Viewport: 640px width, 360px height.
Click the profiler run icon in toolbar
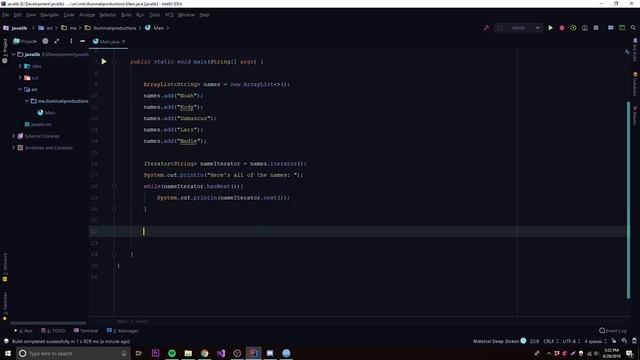pos(584,28)
